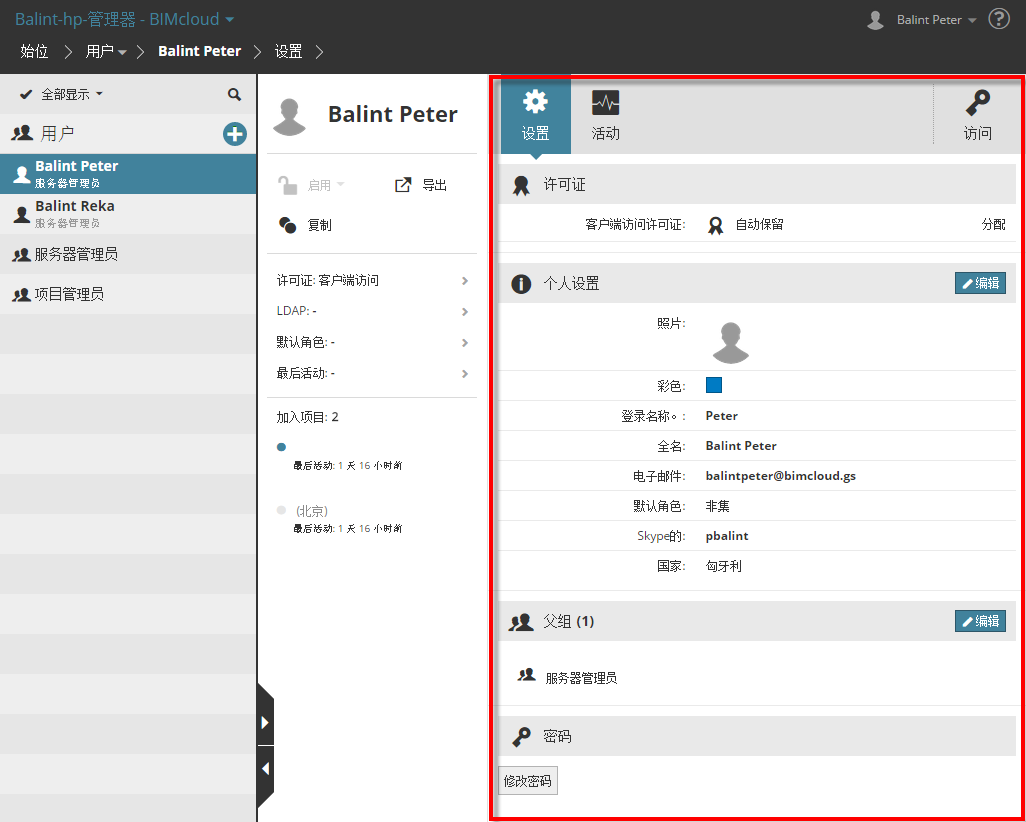
Task: Click the login name value Peter
Action: click(722, 416)
